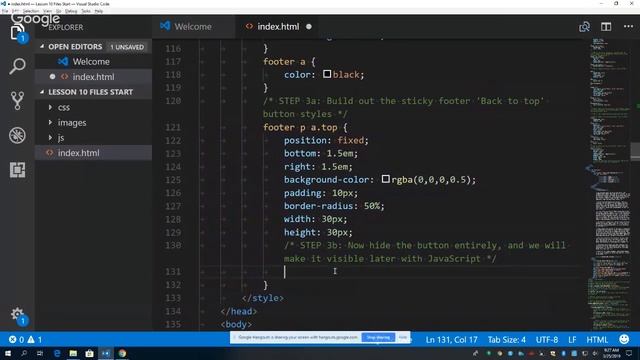640x360 pixels.
Task: Open the notification center icon in taskbar
Action: tap(629, 353)
